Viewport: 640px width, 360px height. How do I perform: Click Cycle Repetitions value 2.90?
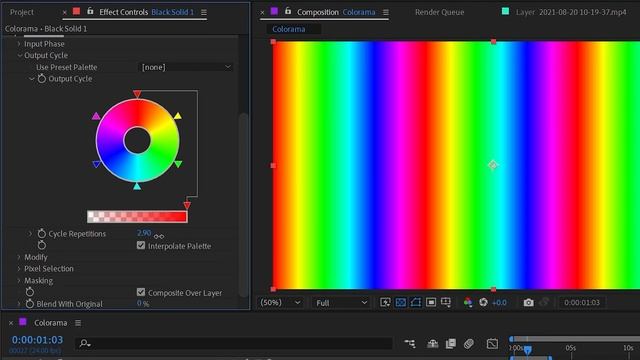144,233
